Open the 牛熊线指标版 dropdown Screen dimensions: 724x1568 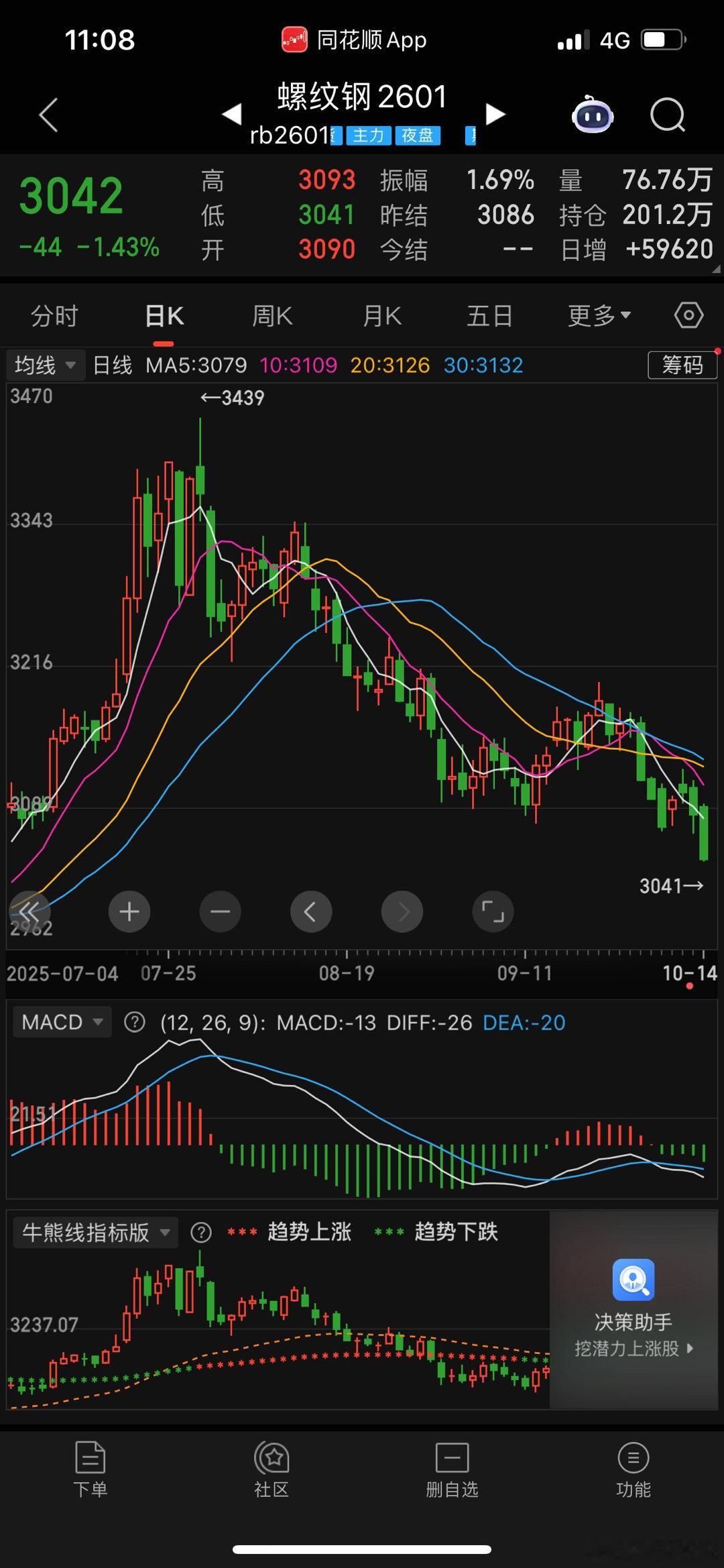(96, 1232)
